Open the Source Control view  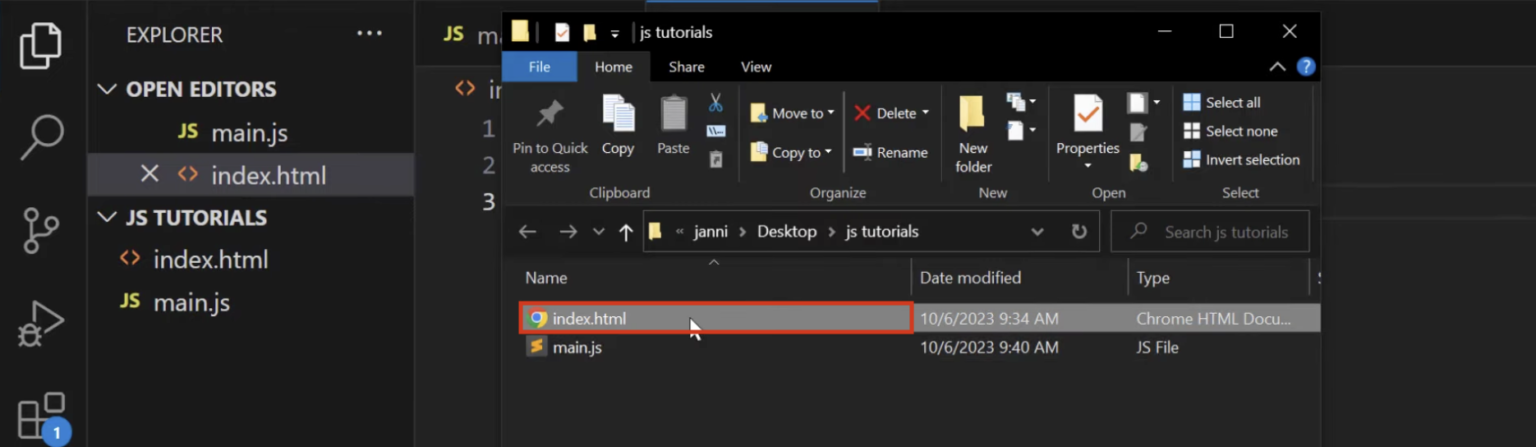(x=41, y=231)
